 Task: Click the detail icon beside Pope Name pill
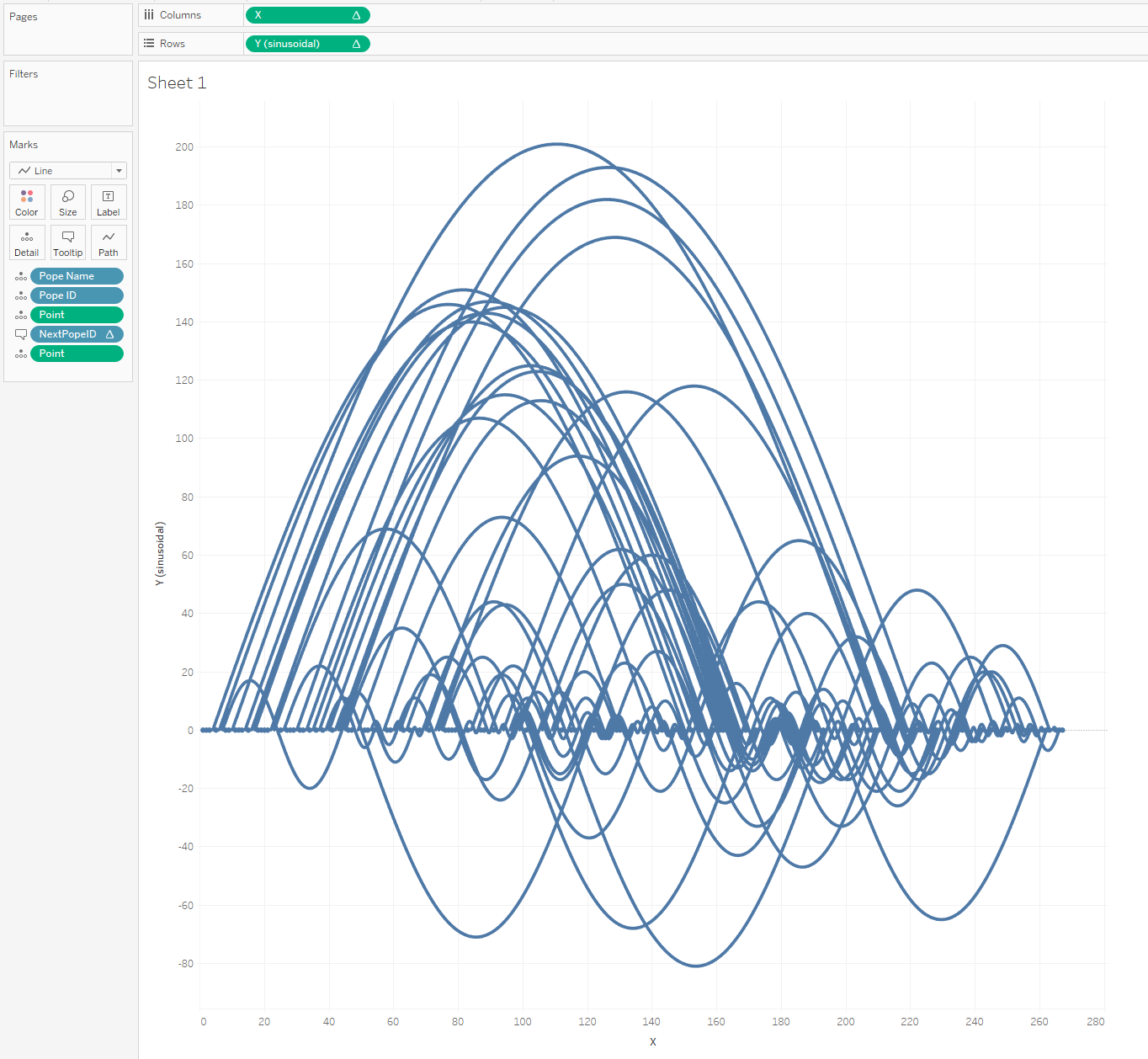[x=21, y=276]
